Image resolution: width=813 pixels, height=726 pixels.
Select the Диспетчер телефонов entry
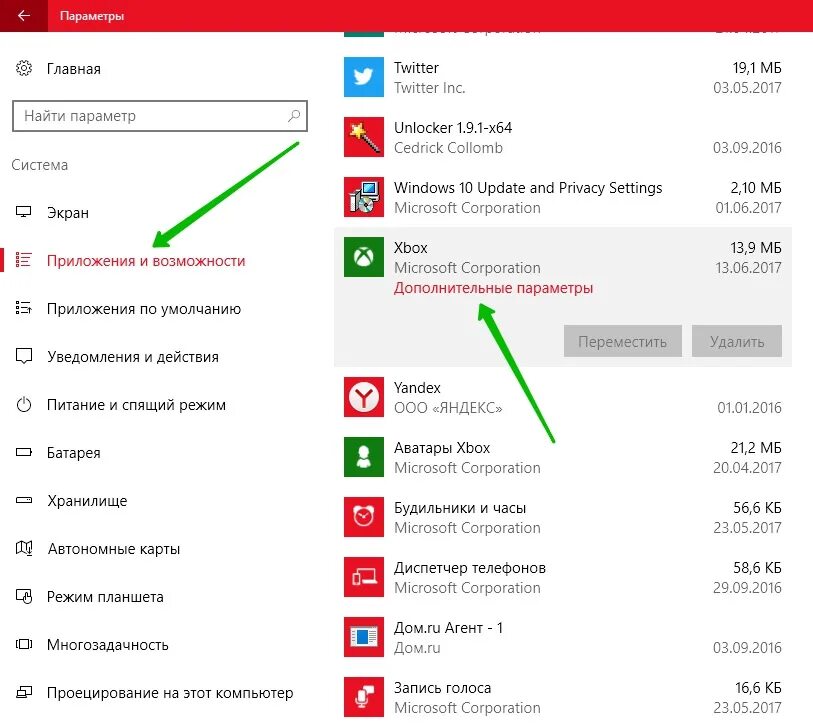tap(470, 568)
